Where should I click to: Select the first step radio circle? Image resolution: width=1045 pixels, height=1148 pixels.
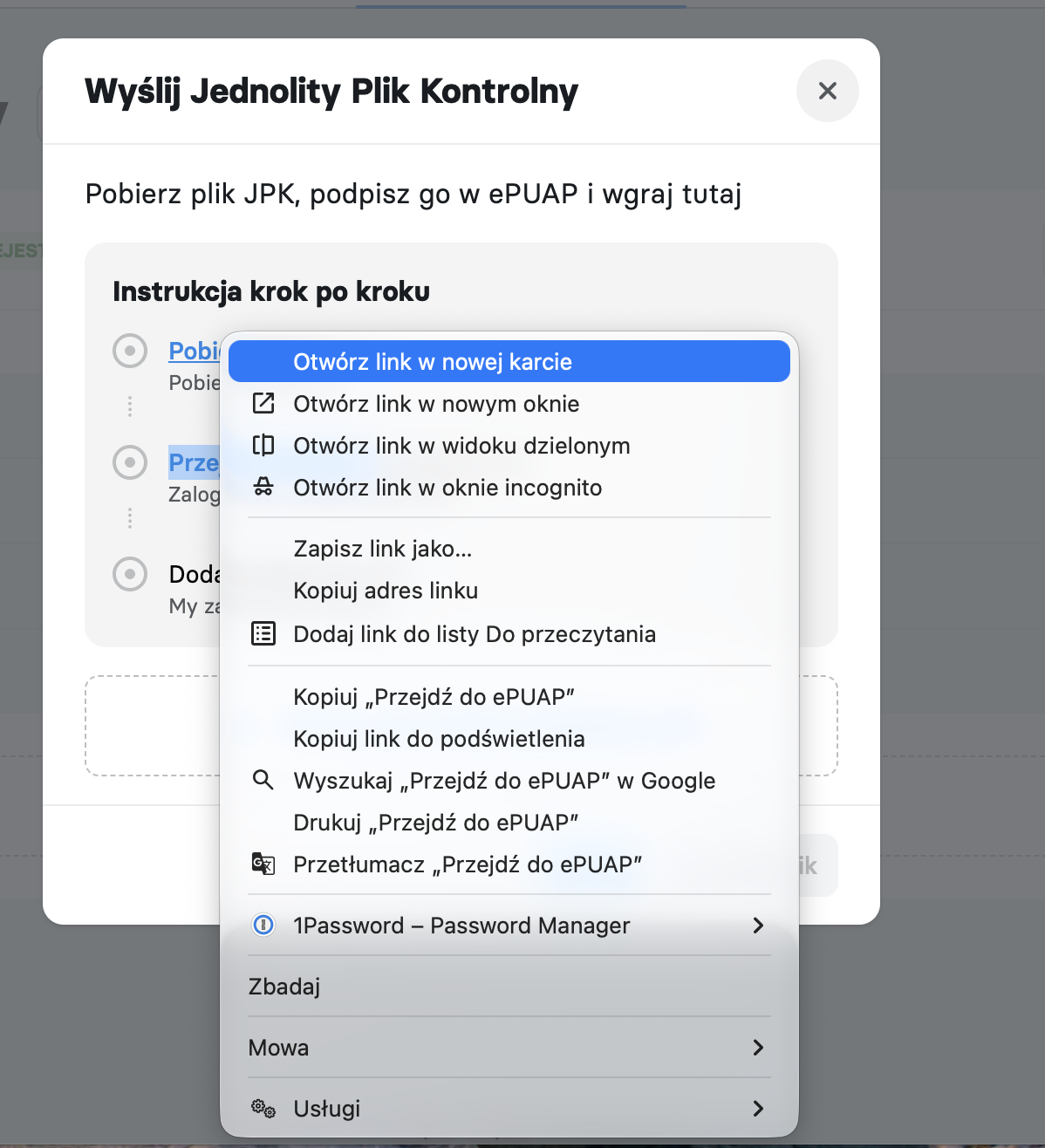click(x=130, y=351)
